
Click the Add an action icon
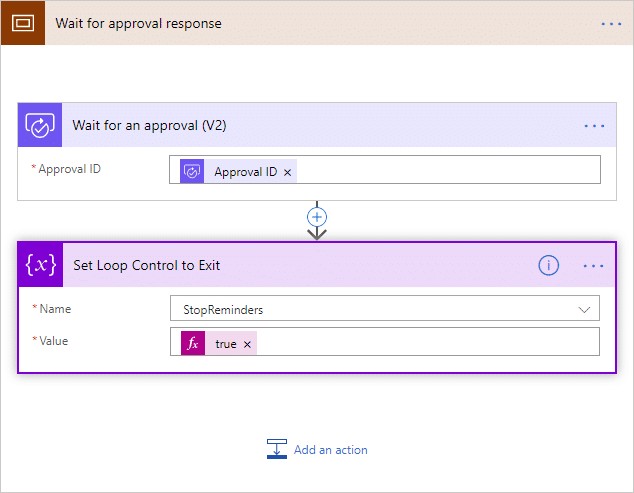277,449
